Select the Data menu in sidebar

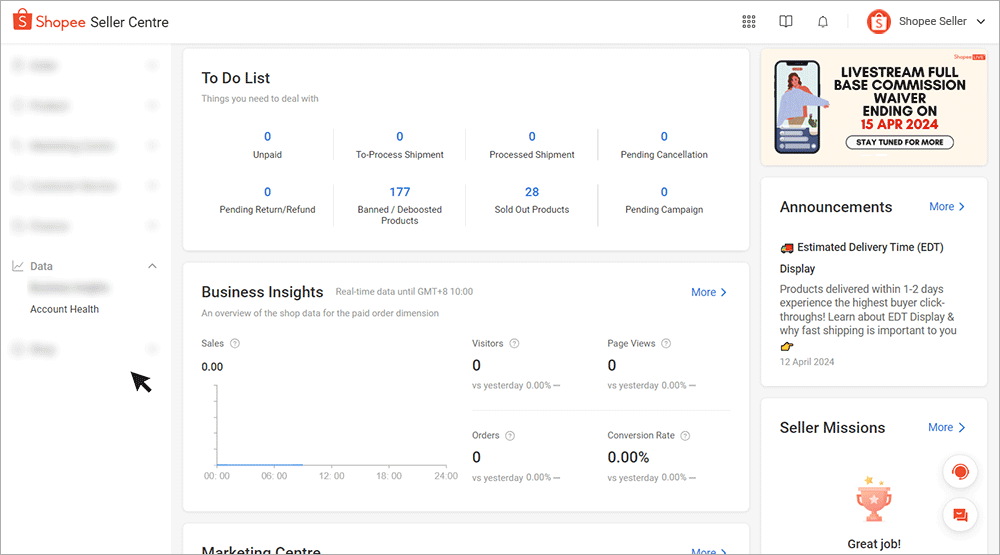point(42,266)
